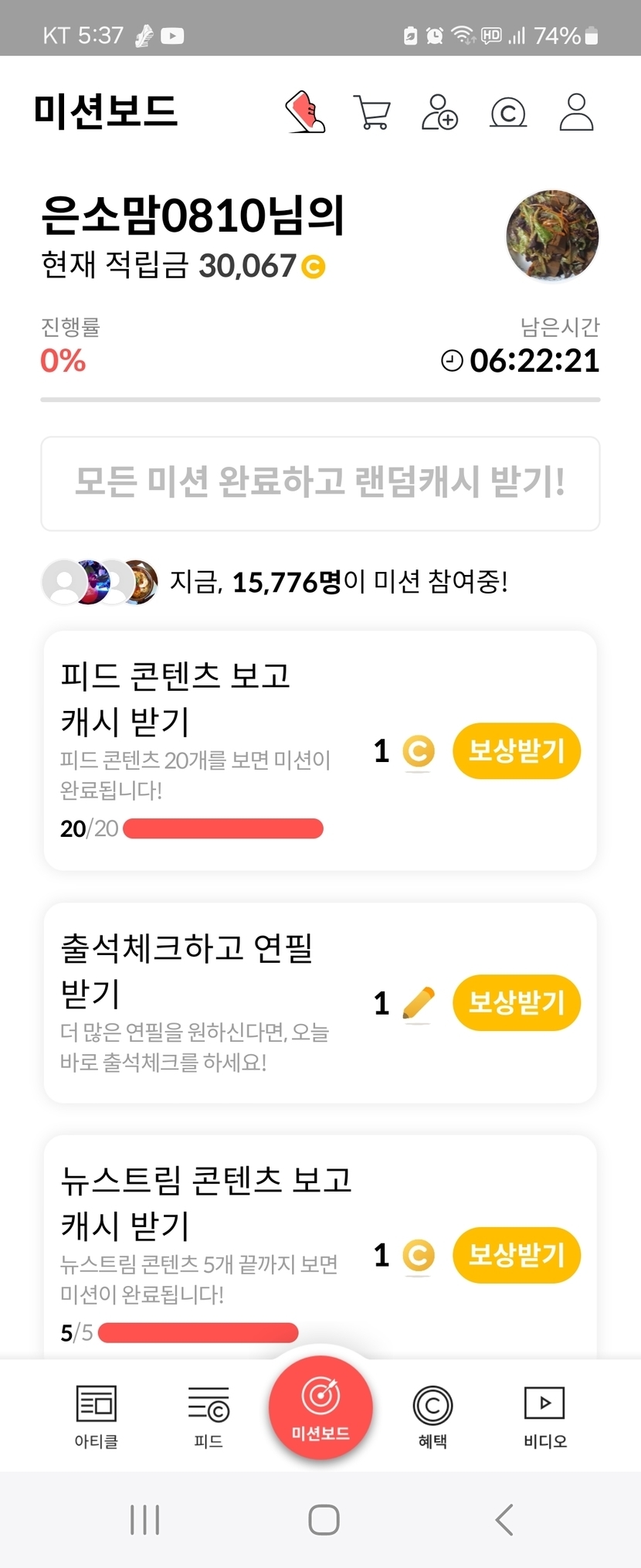
Task: Tap the red sneaker icon in header
Action: (305, 113)
